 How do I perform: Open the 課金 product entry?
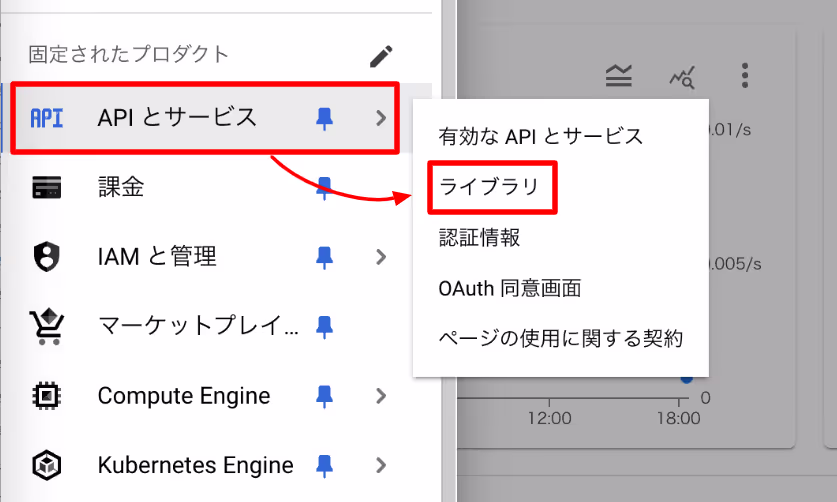[x=216, y=187]
